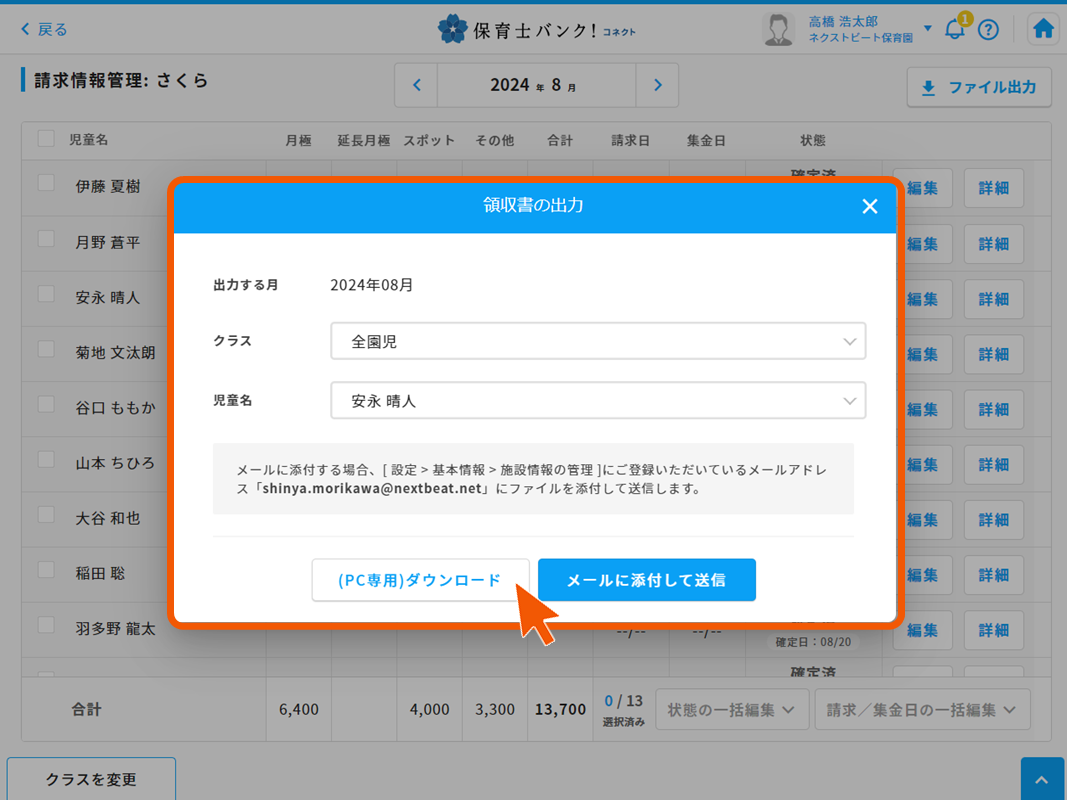Expand the 児童名 dropdown

click(x=598, y=401)
